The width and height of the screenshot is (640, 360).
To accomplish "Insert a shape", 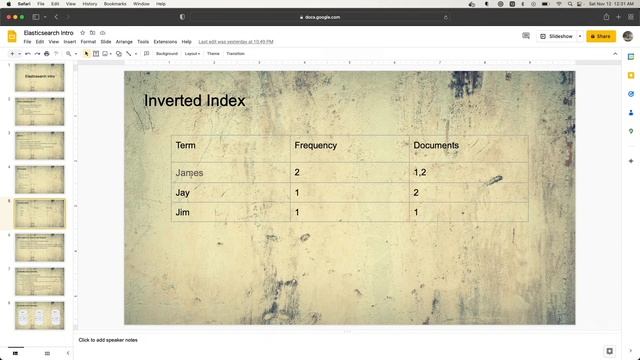I will [119, 53].
